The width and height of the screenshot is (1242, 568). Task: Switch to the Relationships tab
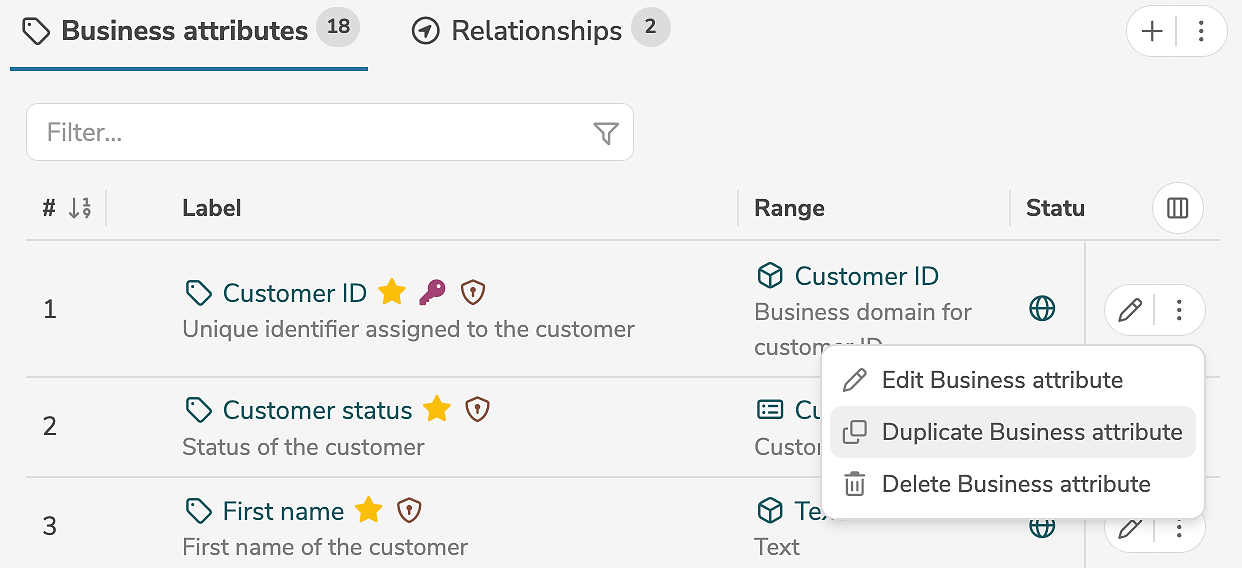point(536,31)
